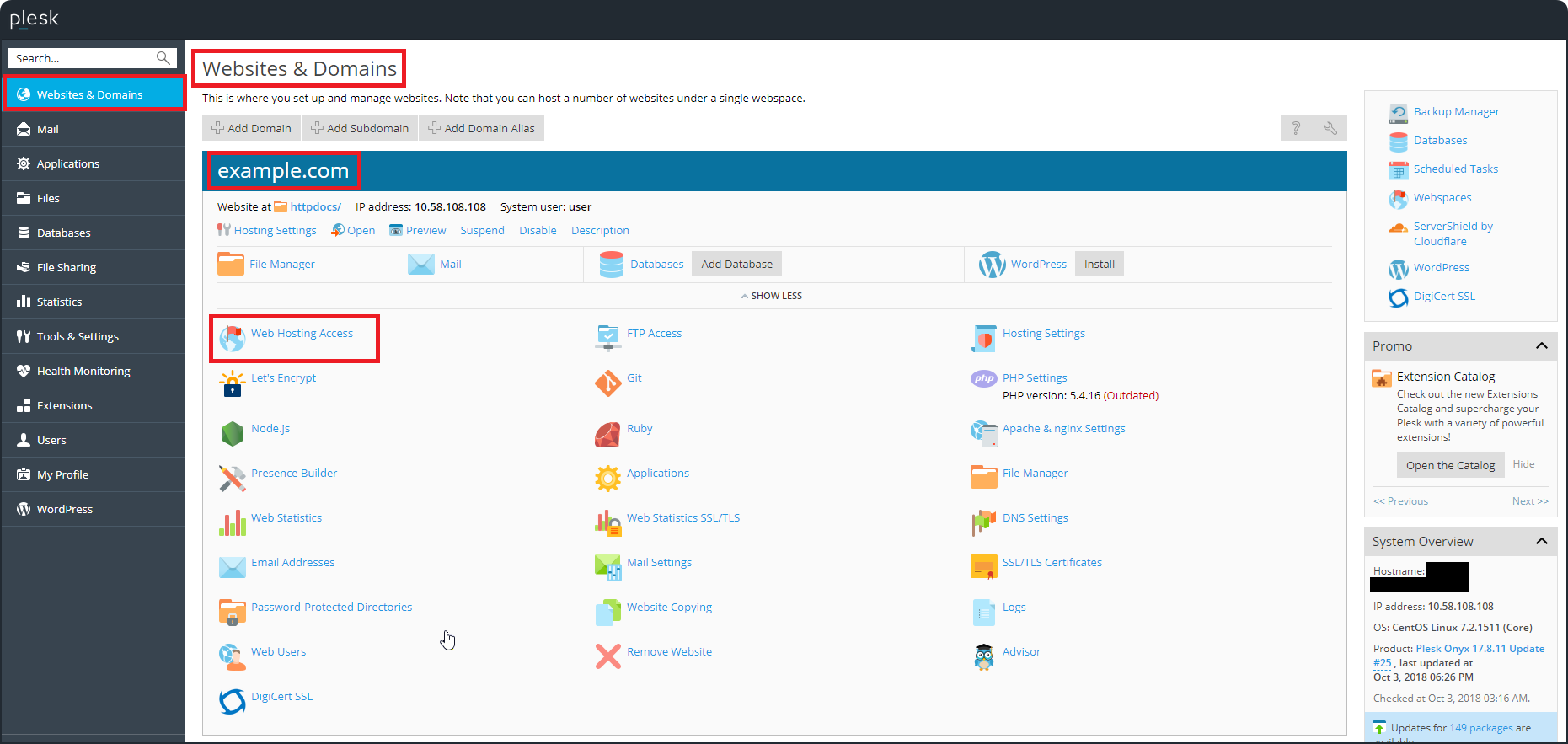Click the SSL/TLS Certificates icon
This screenshot has height=744, width=1568.
tap(983, 567)
